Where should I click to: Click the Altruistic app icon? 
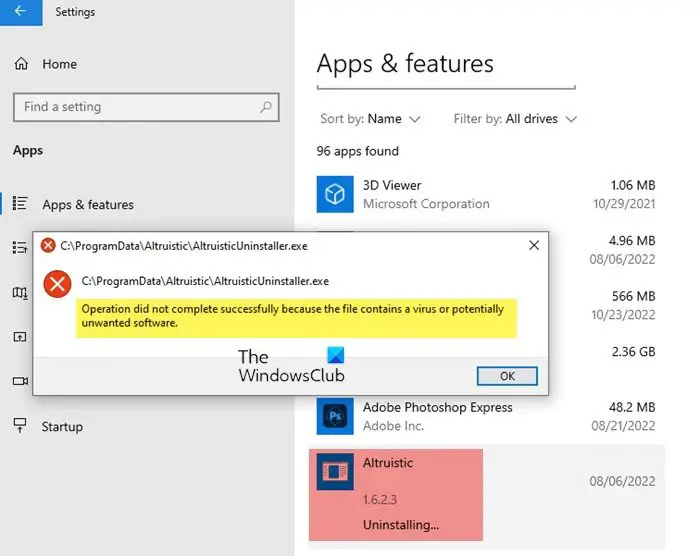[x=335, y=472]
